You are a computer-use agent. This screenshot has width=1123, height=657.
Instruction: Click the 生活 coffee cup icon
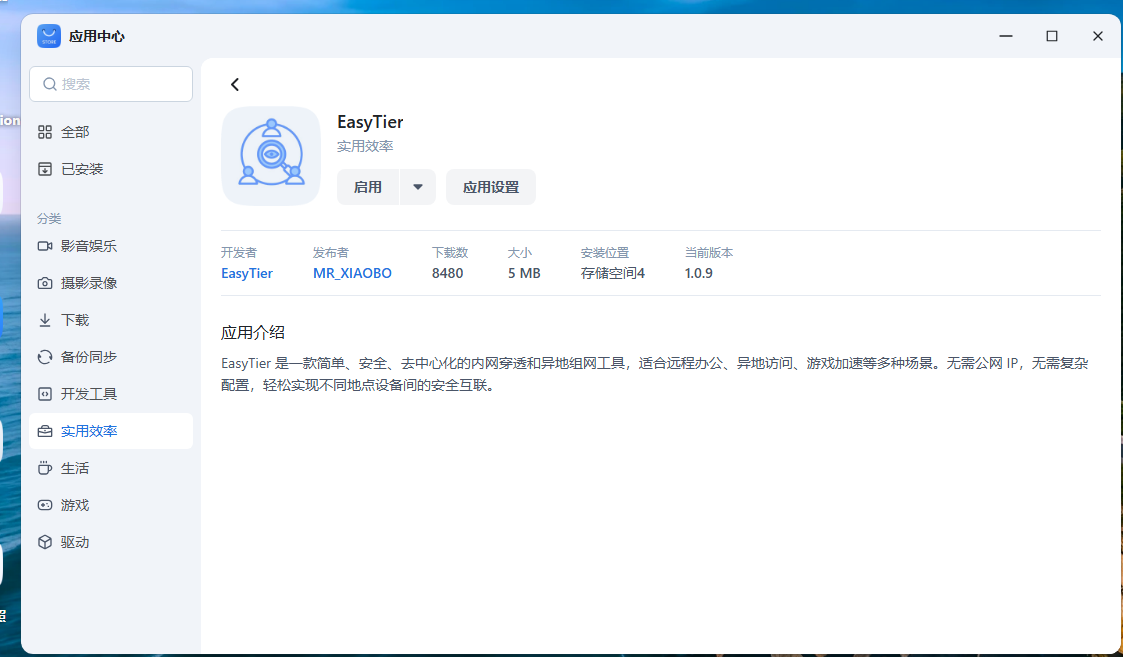tap(45, 468)
